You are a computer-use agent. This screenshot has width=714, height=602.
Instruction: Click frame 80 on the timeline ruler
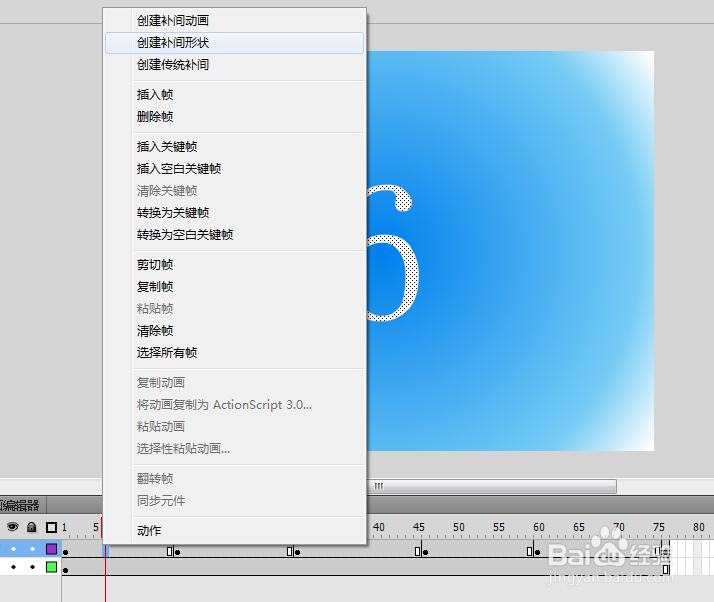pos(699,527)
